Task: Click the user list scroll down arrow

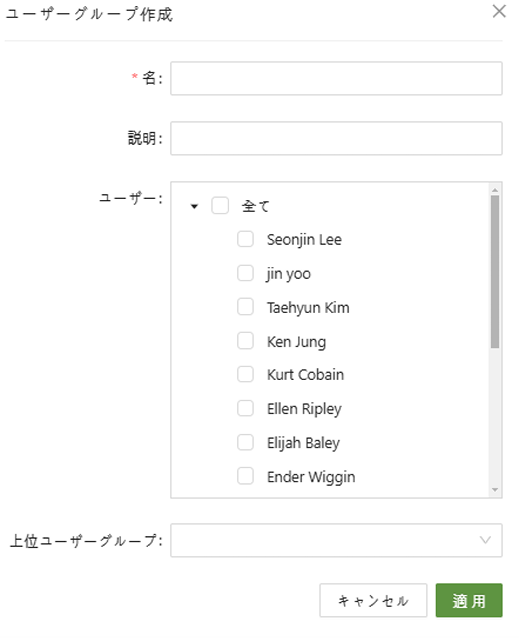Action: [x=495, y=490]
